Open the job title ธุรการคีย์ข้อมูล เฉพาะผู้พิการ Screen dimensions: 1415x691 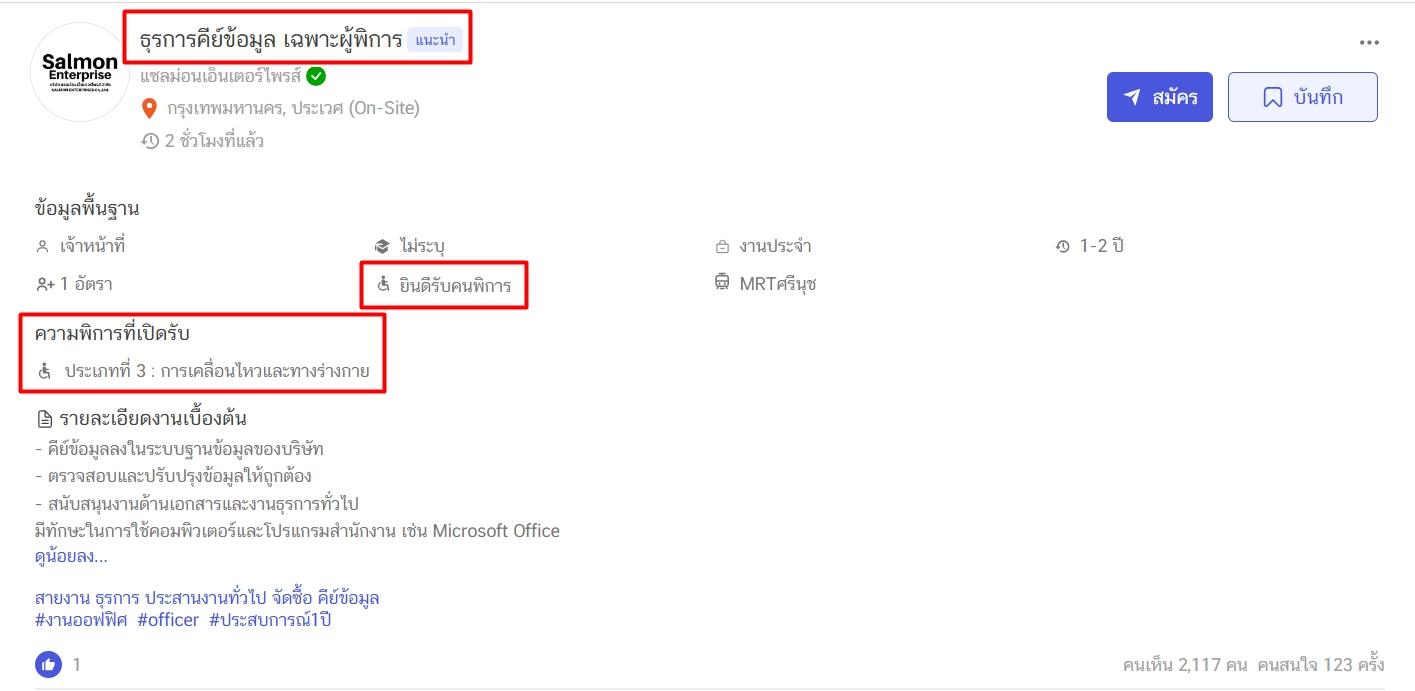coord(270,40)
